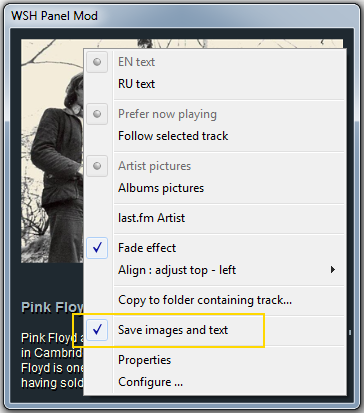This screenshot has width=364, height=413.
Task: Click the WSH Panel Mod title bar
Action: (x=182, y=16)
